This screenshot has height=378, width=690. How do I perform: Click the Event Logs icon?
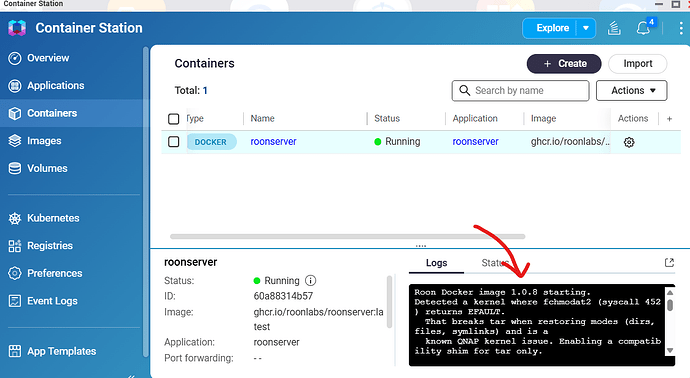point(15,301)
